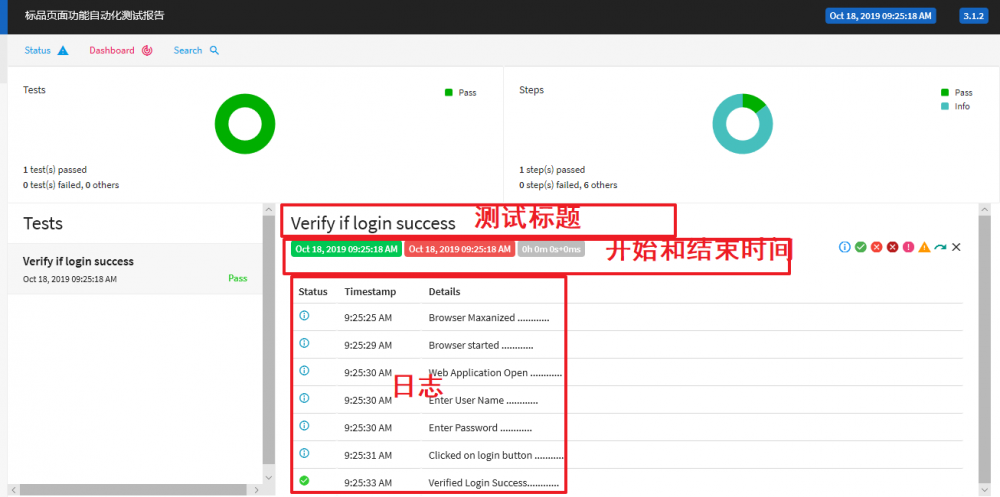The width and height of the screenshot is (1000, 497).
Task: Click info icon on Browser Maxanized row
Action: pos(304,315)
